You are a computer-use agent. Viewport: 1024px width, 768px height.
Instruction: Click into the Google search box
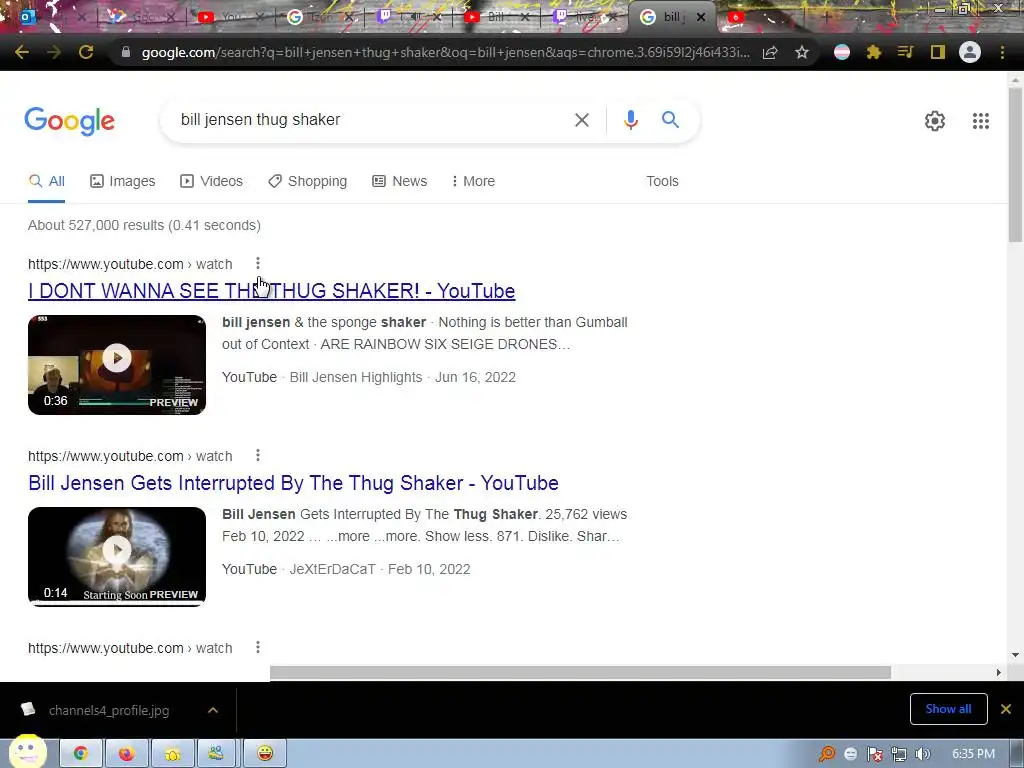372,120
